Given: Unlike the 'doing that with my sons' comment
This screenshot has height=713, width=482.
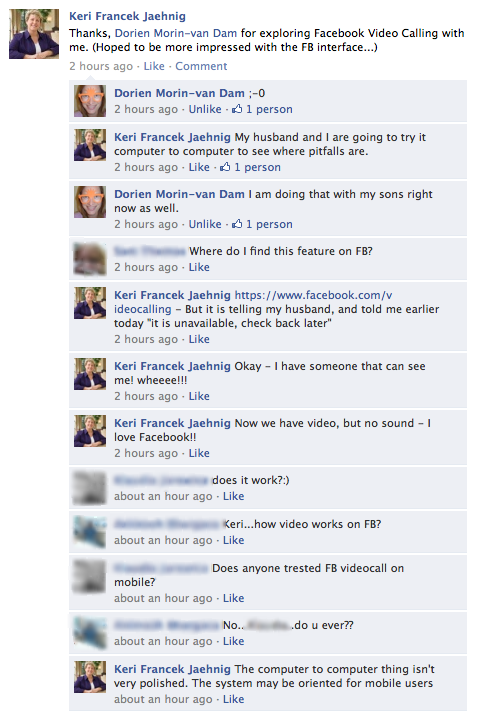Looking at the screenshot, I should [205, 224].
